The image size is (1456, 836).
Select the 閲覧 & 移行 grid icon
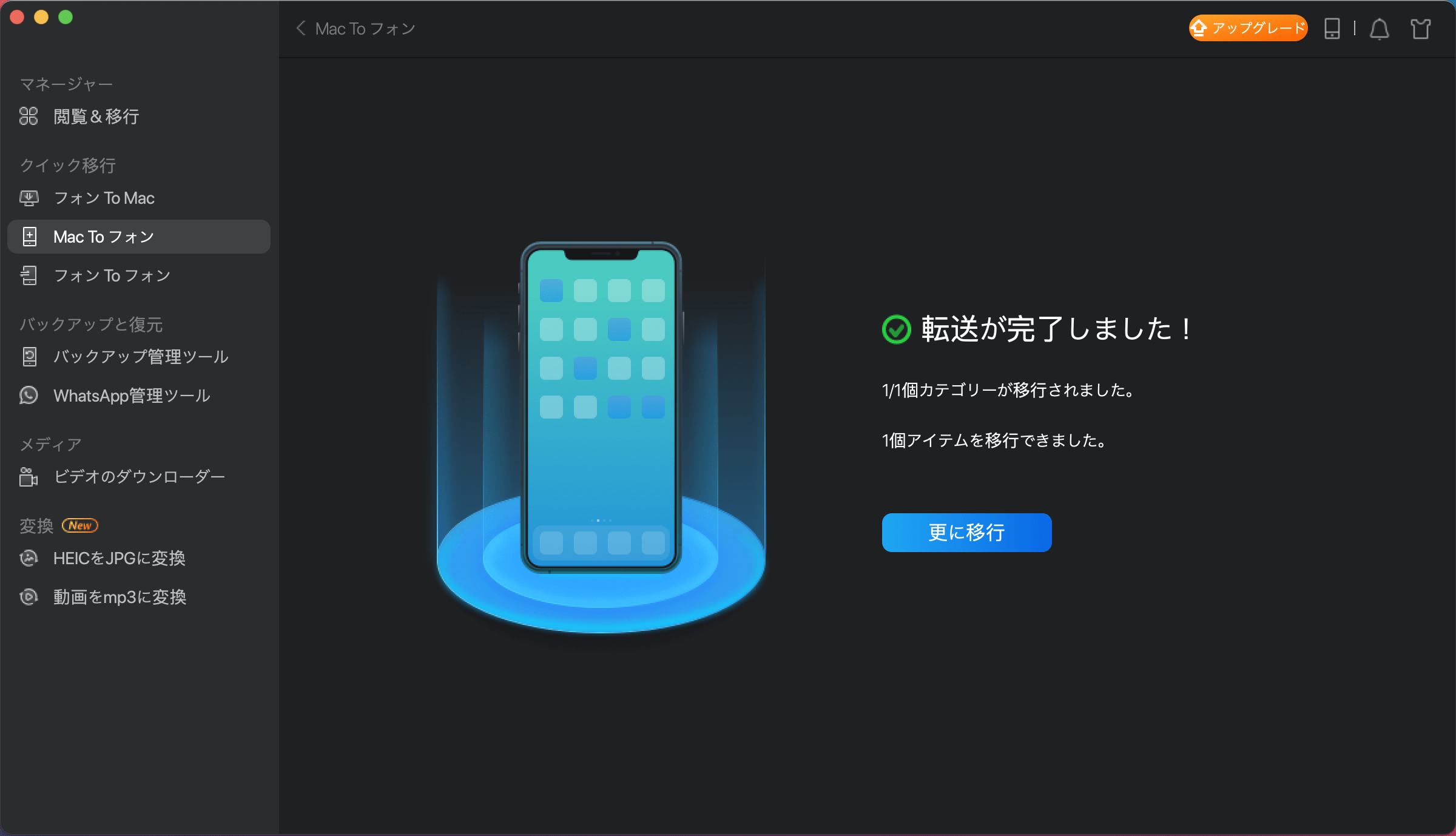coord(29,116)
